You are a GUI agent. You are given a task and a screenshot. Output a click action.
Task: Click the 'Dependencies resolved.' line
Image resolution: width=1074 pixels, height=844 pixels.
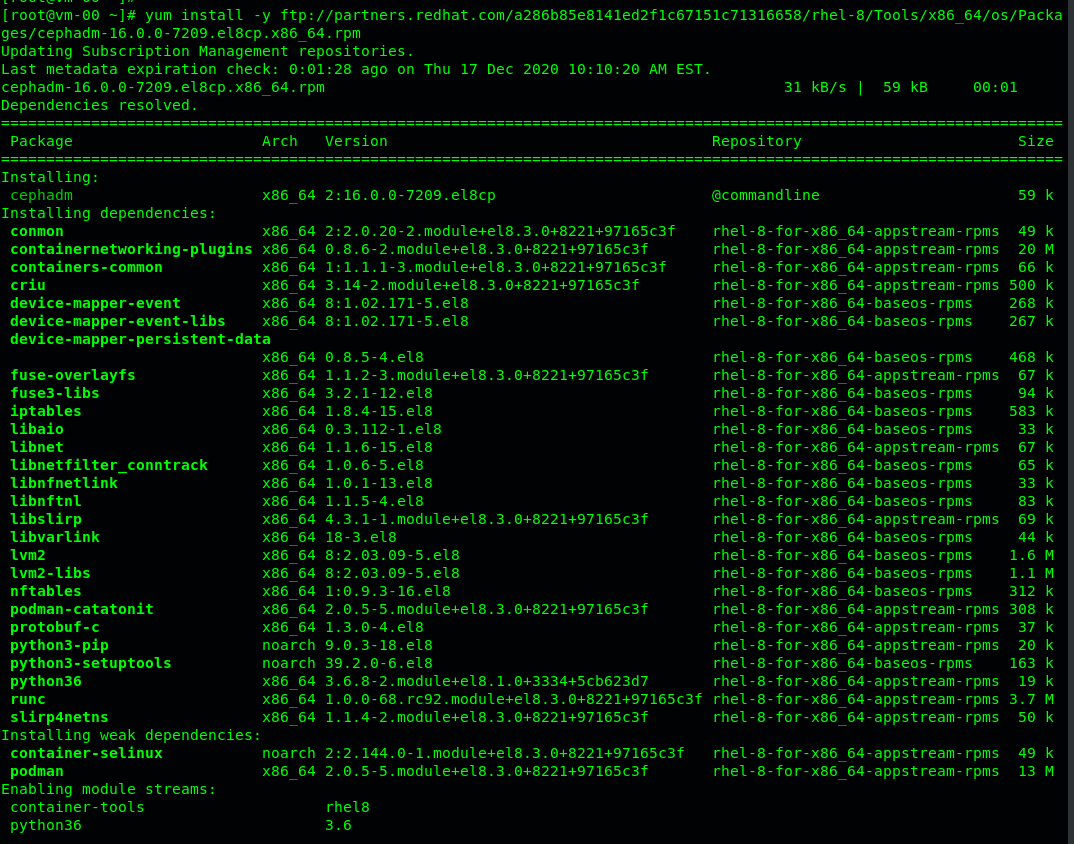pyautogui.click(x=99, y=106)
